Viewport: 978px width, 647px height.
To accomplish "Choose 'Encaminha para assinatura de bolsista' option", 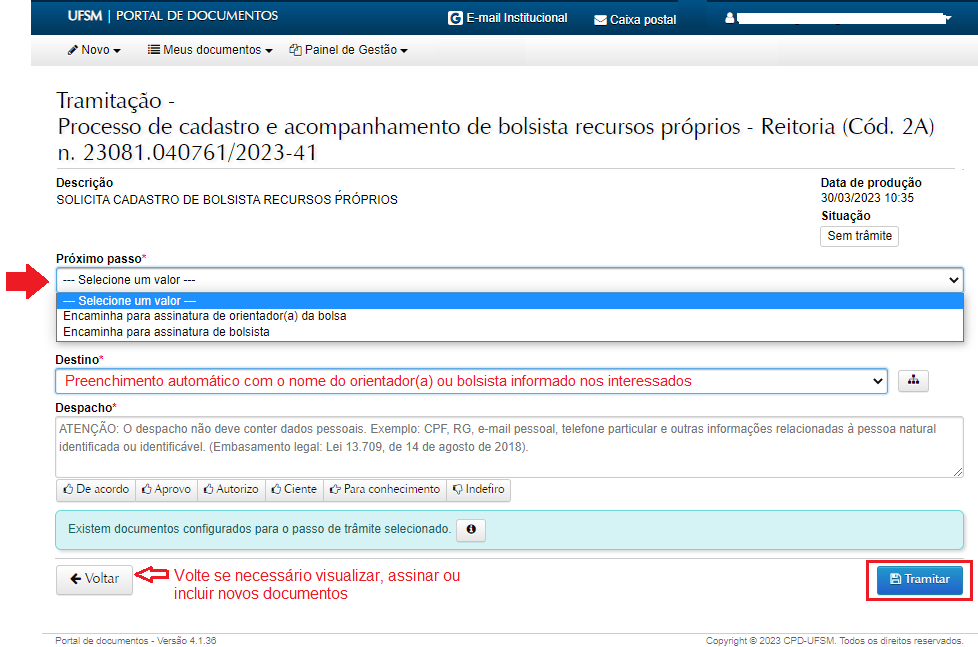I will coord(166,331).
